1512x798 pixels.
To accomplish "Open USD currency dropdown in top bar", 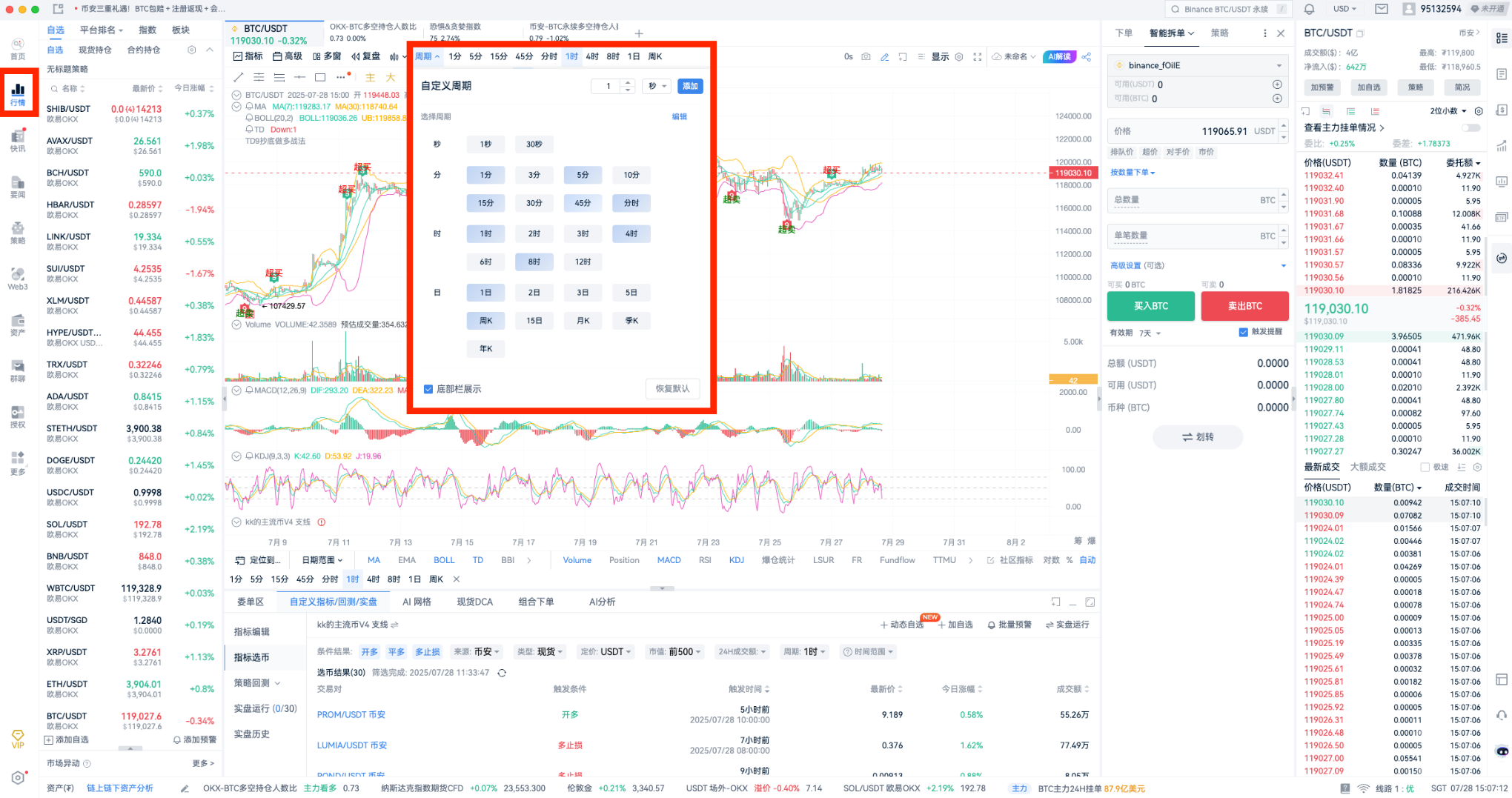I will [1344, 9].
